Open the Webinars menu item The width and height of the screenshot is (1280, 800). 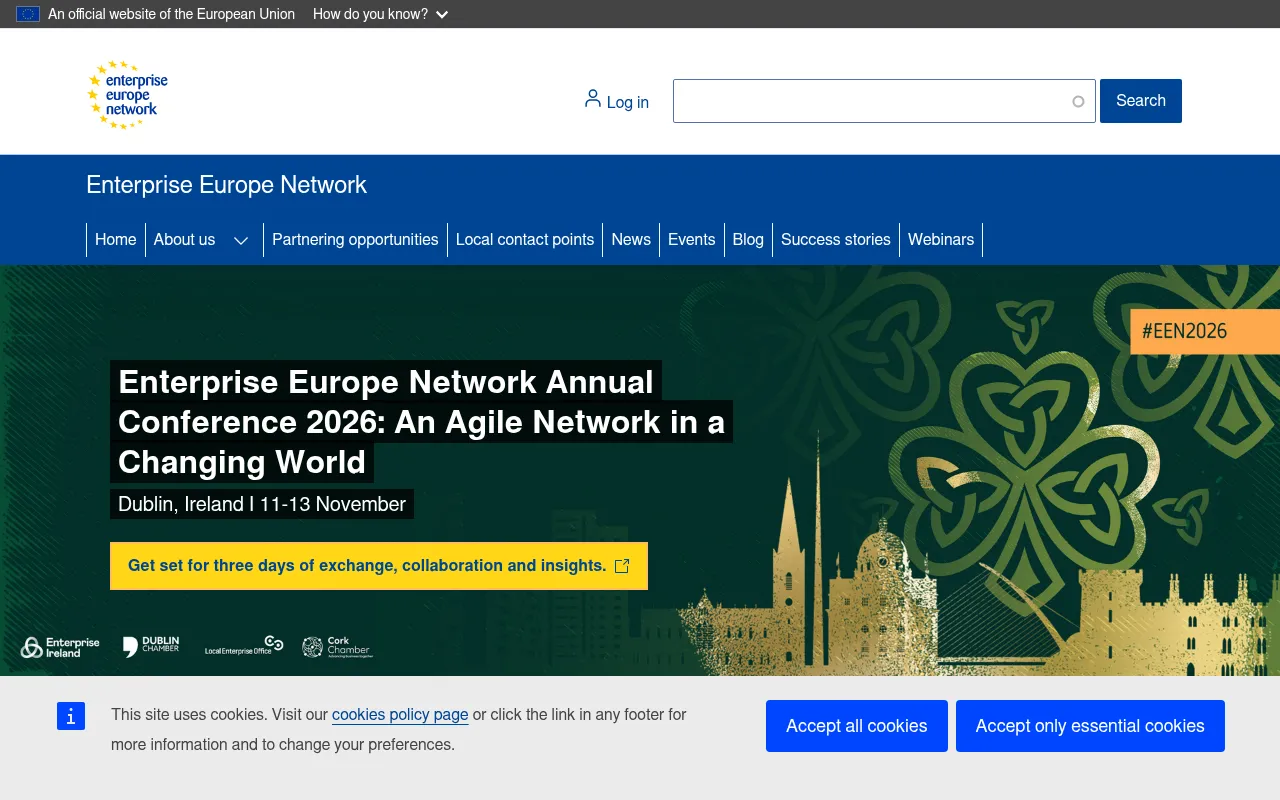pos(941,240)
